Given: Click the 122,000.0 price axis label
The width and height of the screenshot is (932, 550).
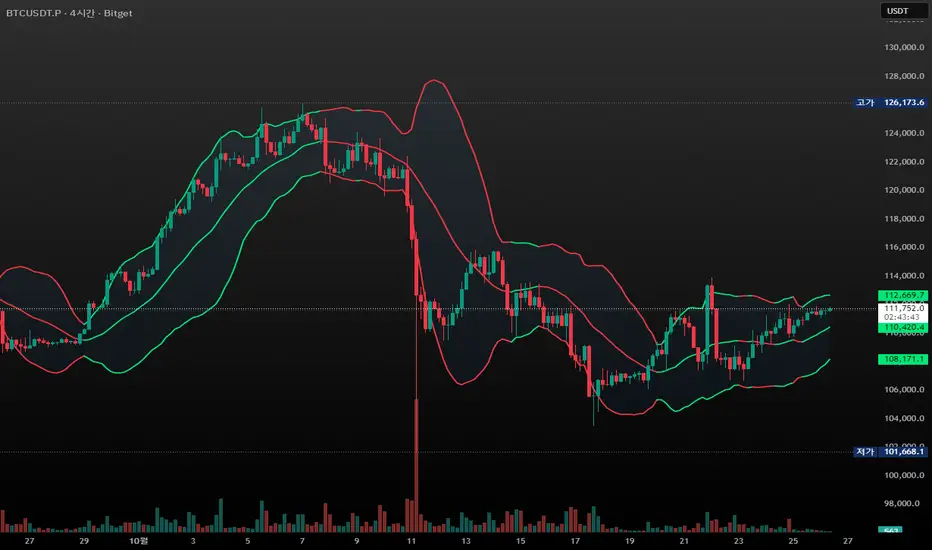Looking at the screenshot, I should [x=904, y=162].
